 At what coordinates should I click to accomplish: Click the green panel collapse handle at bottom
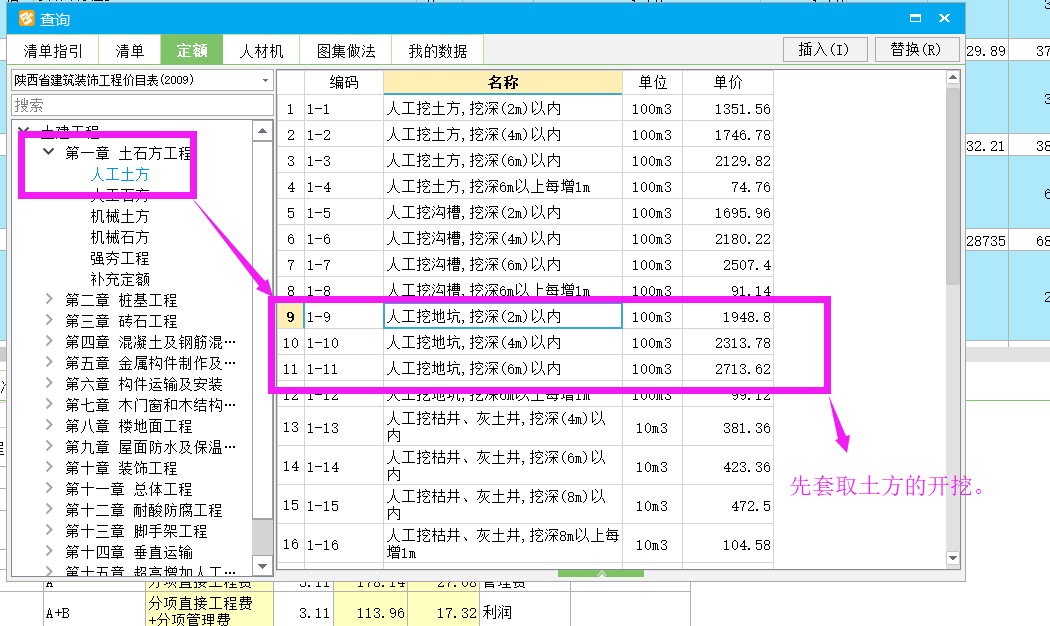click(601, 573)
